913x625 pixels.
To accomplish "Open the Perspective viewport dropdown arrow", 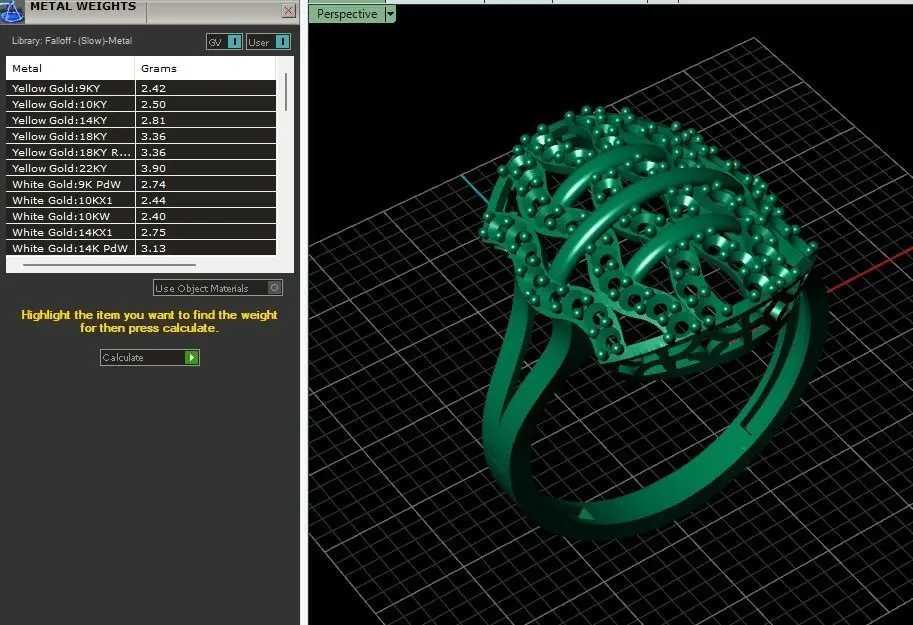I will (390, 14).
